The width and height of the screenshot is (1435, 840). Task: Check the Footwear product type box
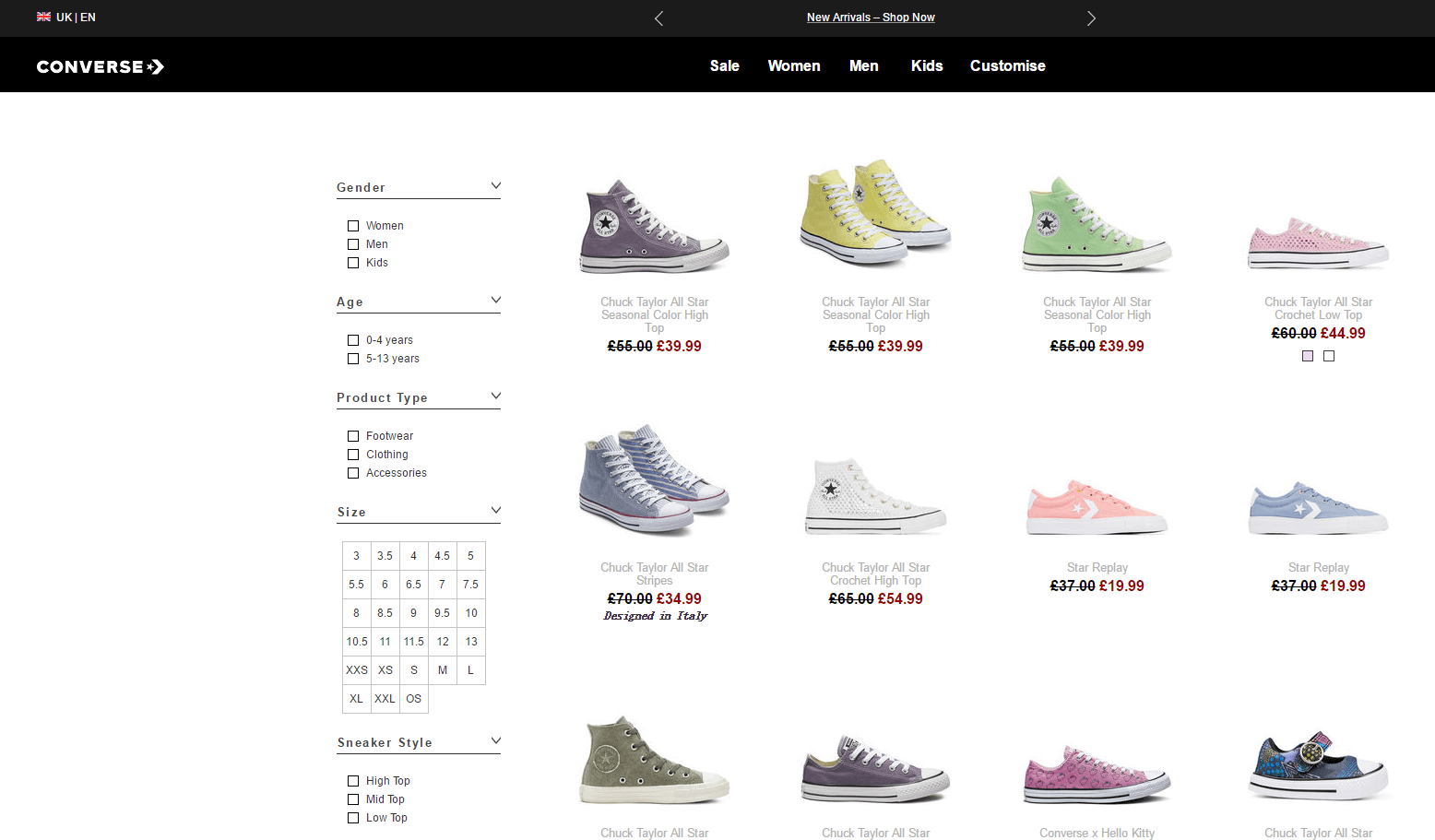click(x=353, y=436)
